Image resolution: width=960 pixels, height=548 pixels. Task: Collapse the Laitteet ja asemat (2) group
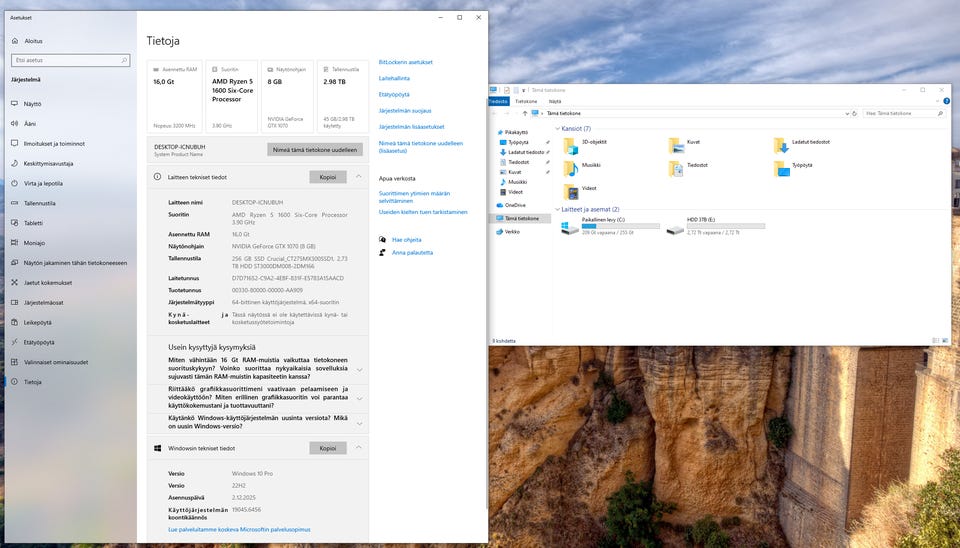click(x=558, y=209)
